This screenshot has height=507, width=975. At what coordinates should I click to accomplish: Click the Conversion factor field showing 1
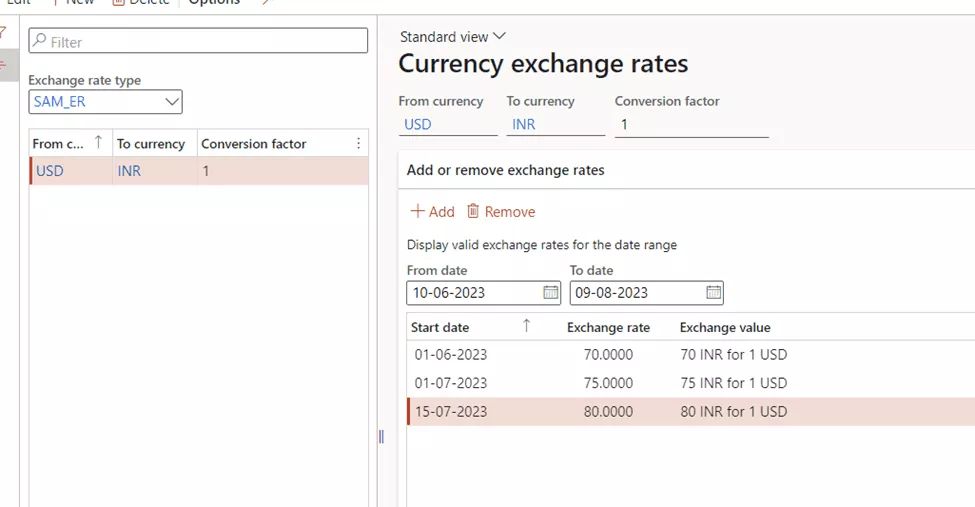pos(691,124)
